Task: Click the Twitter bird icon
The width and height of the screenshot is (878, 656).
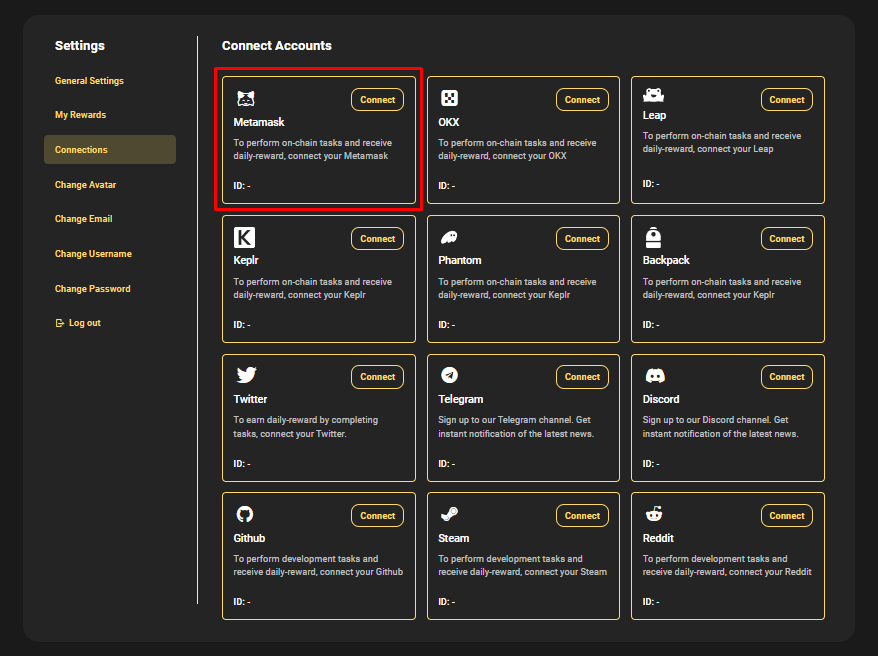Action: [x=246, y=374]
